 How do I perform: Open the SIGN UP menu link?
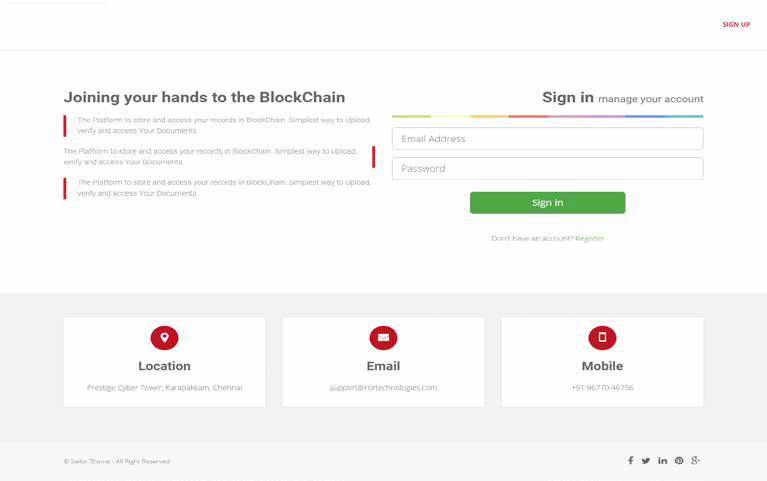pos(736,24)
